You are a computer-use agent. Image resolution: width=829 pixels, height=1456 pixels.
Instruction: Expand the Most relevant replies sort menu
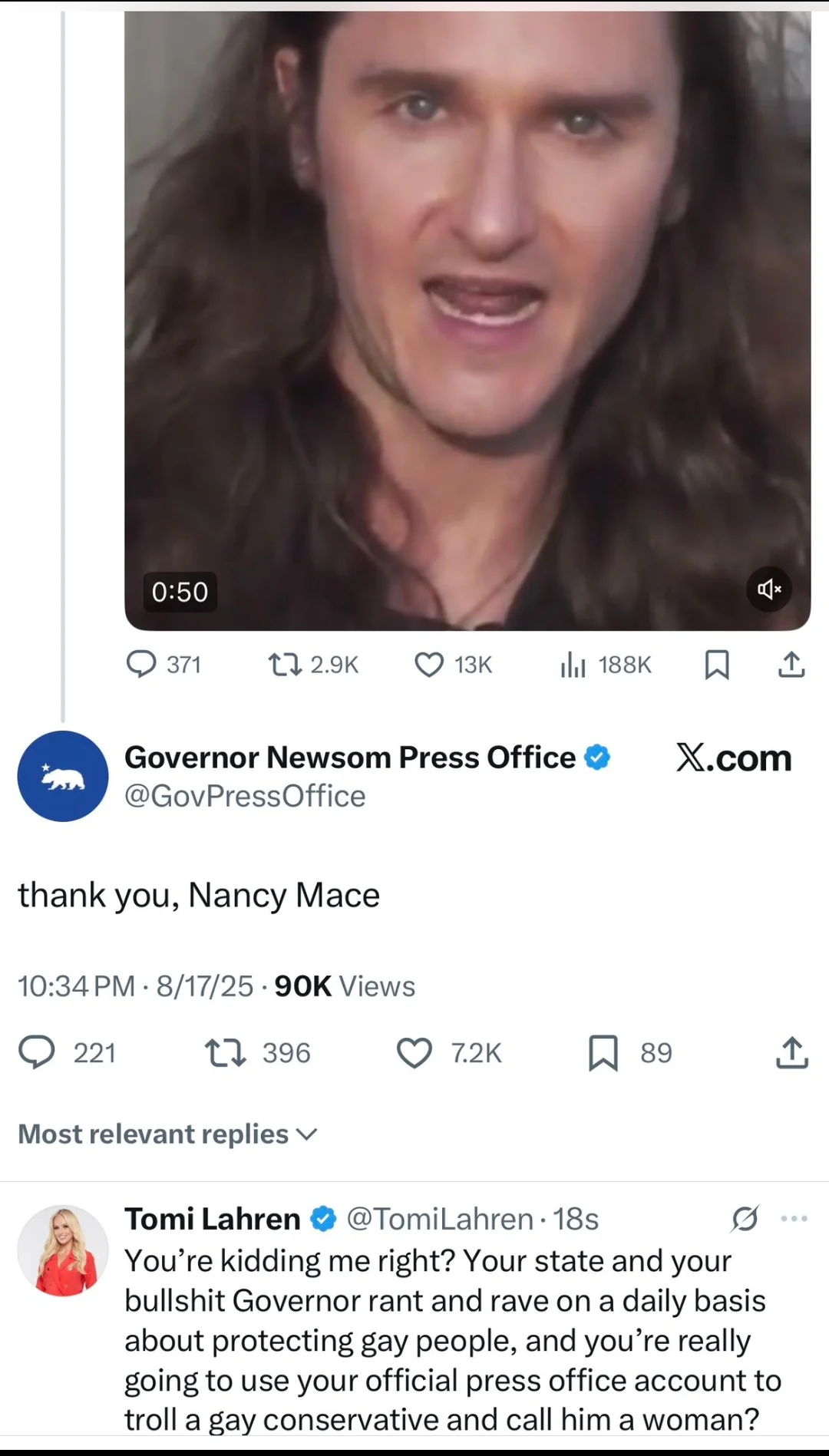[167, 1134]
